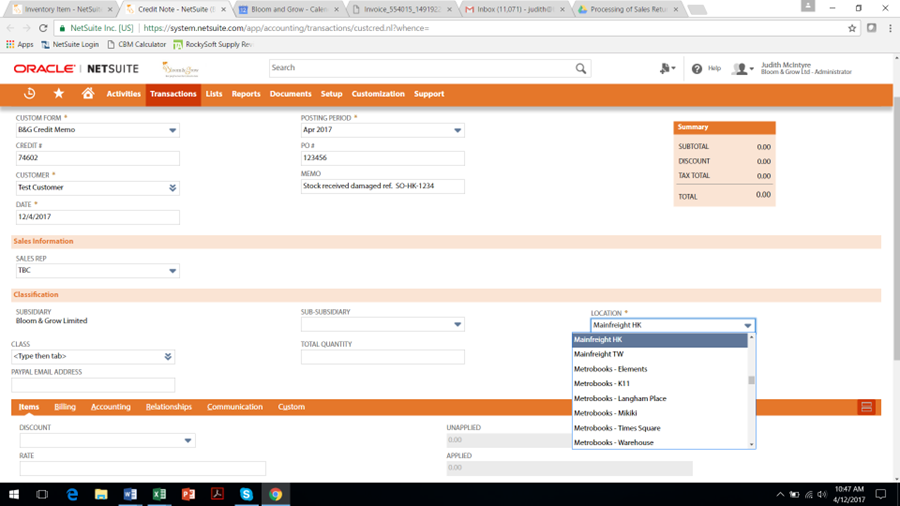Click the Date field

click(x=98, y=217)
